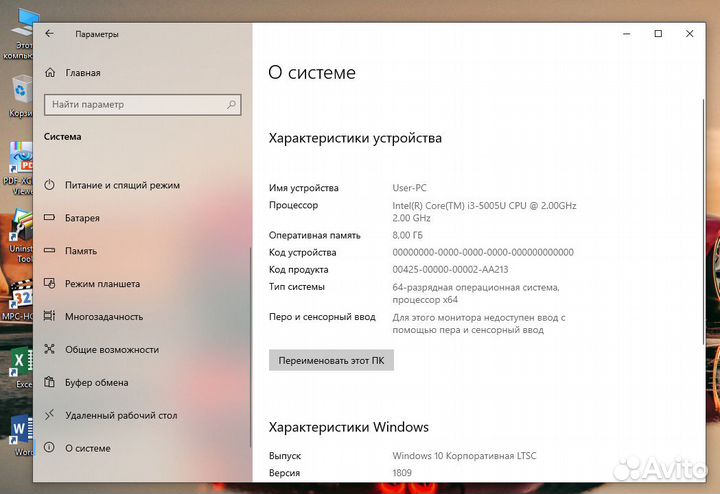The width and height of the screenshot is (720, 494).
Task: Select the Код устройства zeros value
Action: (483, 252)
